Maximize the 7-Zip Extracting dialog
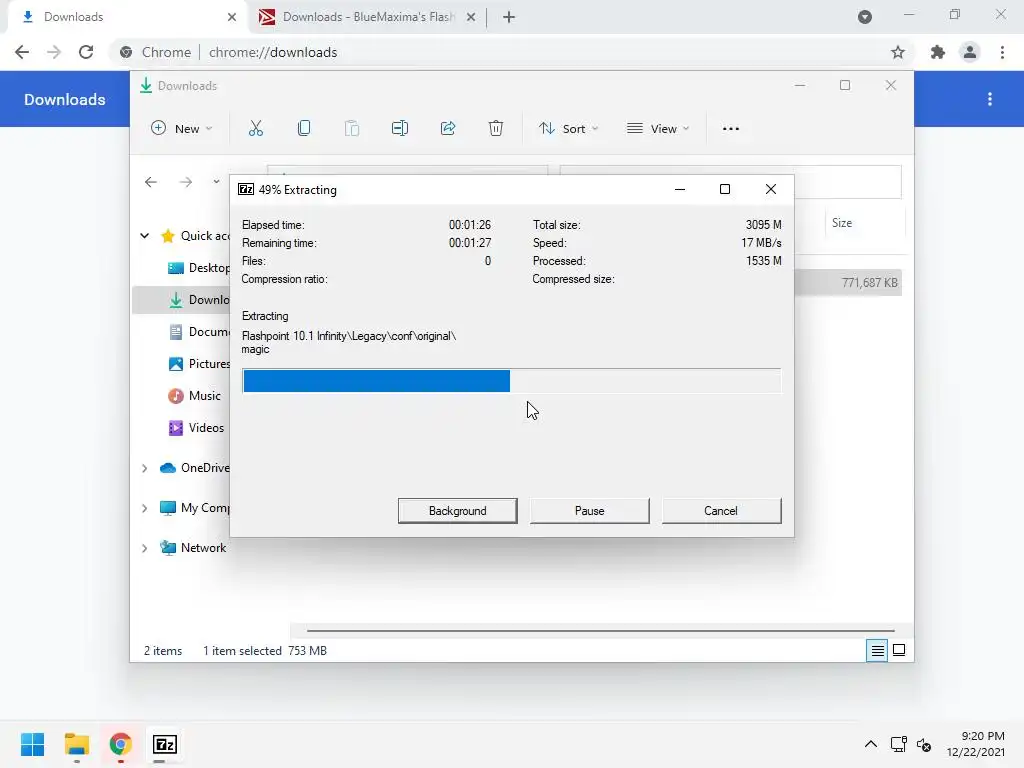This screenshot has width=1024, height=768. tap(725, 189)
